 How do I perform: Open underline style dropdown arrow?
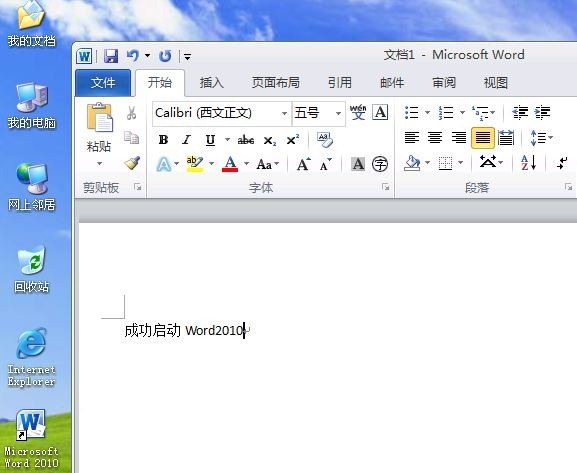[227, 140]
